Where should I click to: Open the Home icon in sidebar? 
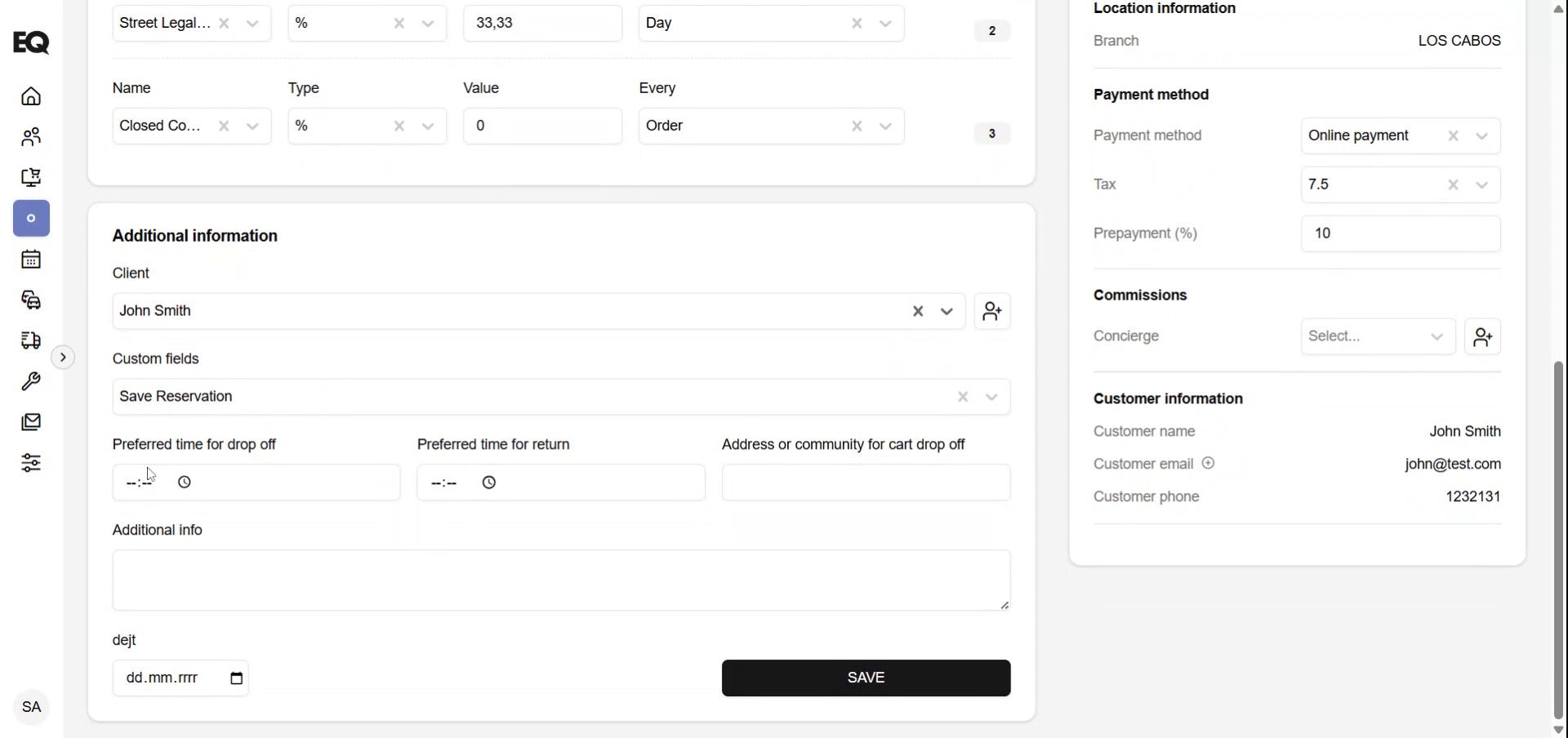click(30, 96)
